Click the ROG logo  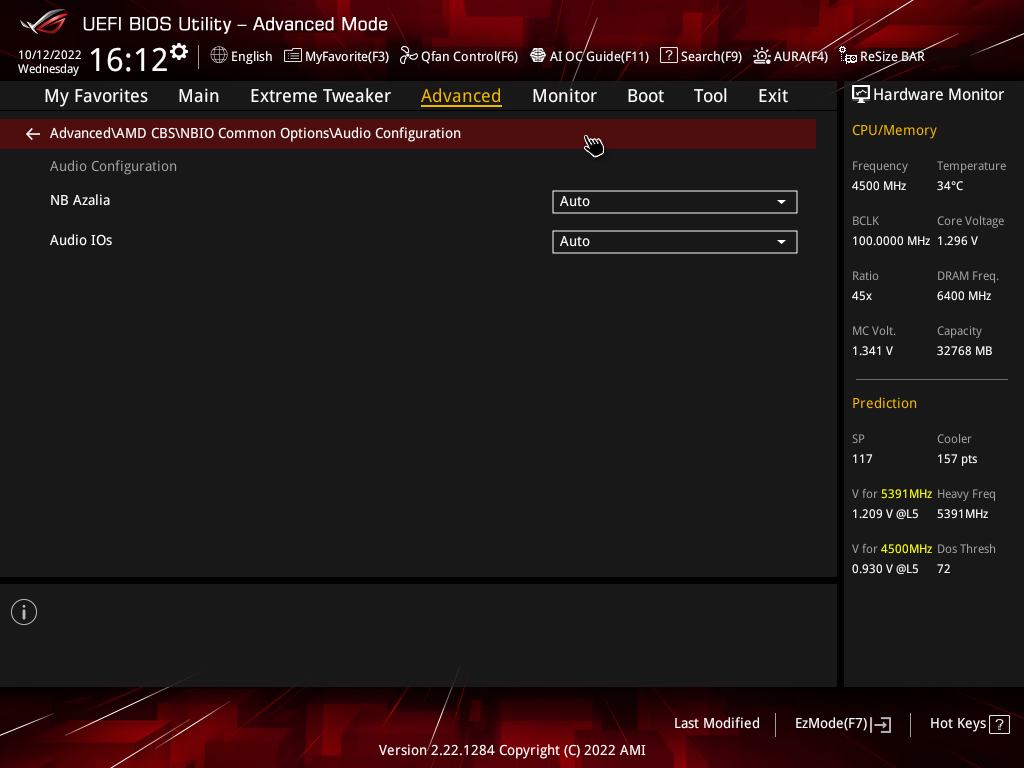click(43, 22)
